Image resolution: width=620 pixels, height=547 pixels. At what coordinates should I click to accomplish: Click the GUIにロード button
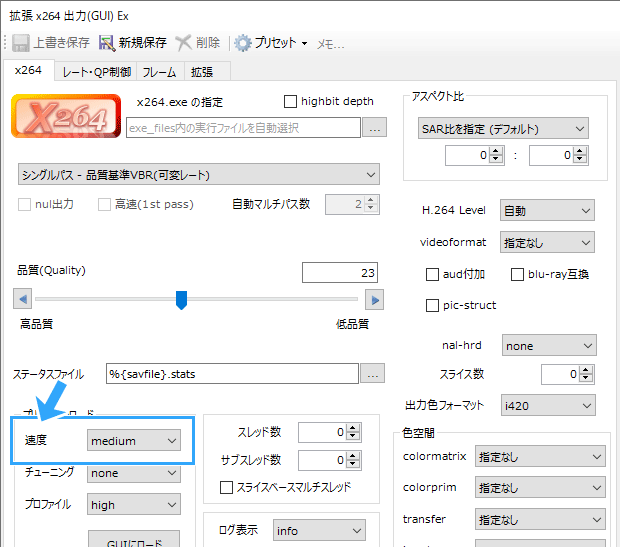tap(134, 539)
